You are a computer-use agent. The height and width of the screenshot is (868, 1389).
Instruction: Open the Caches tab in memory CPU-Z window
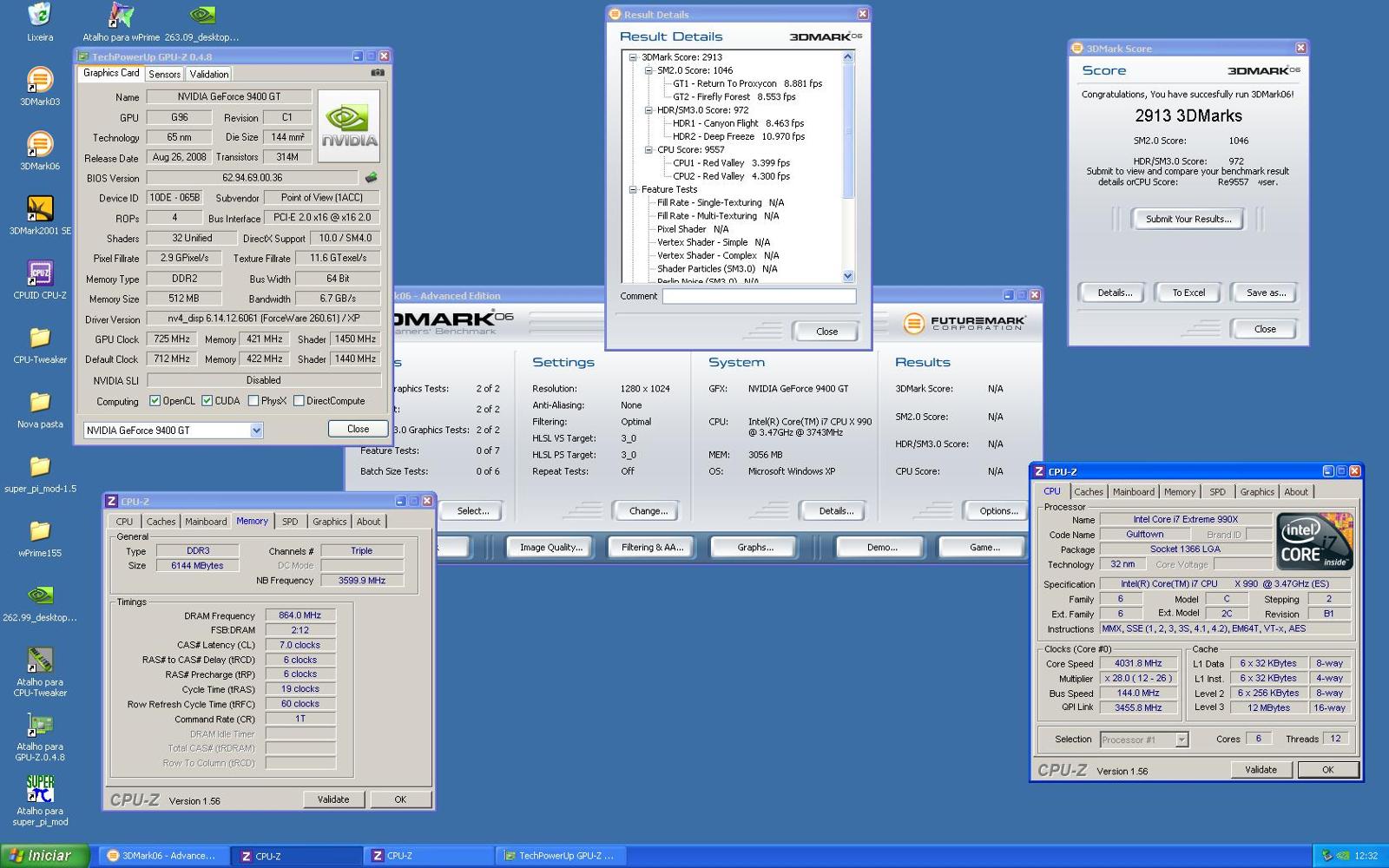(x=161, y=522)
